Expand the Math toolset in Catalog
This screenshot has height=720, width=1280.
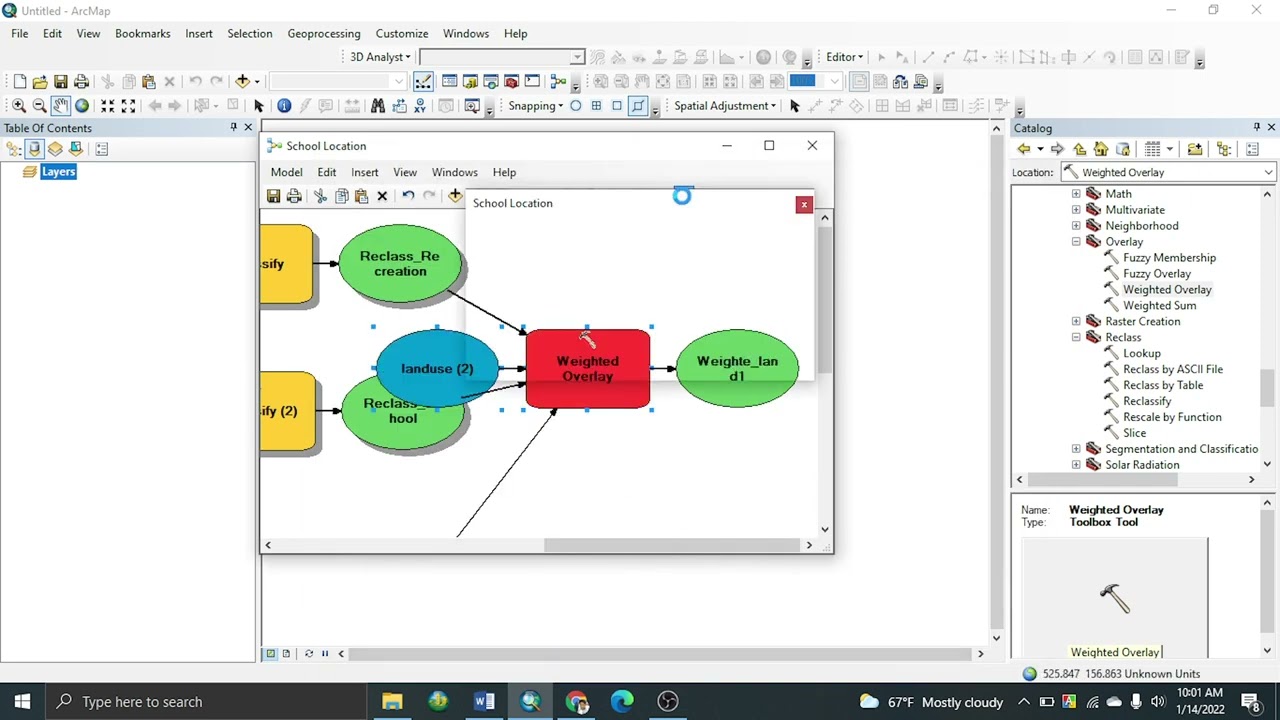(x=1076, y=194)
